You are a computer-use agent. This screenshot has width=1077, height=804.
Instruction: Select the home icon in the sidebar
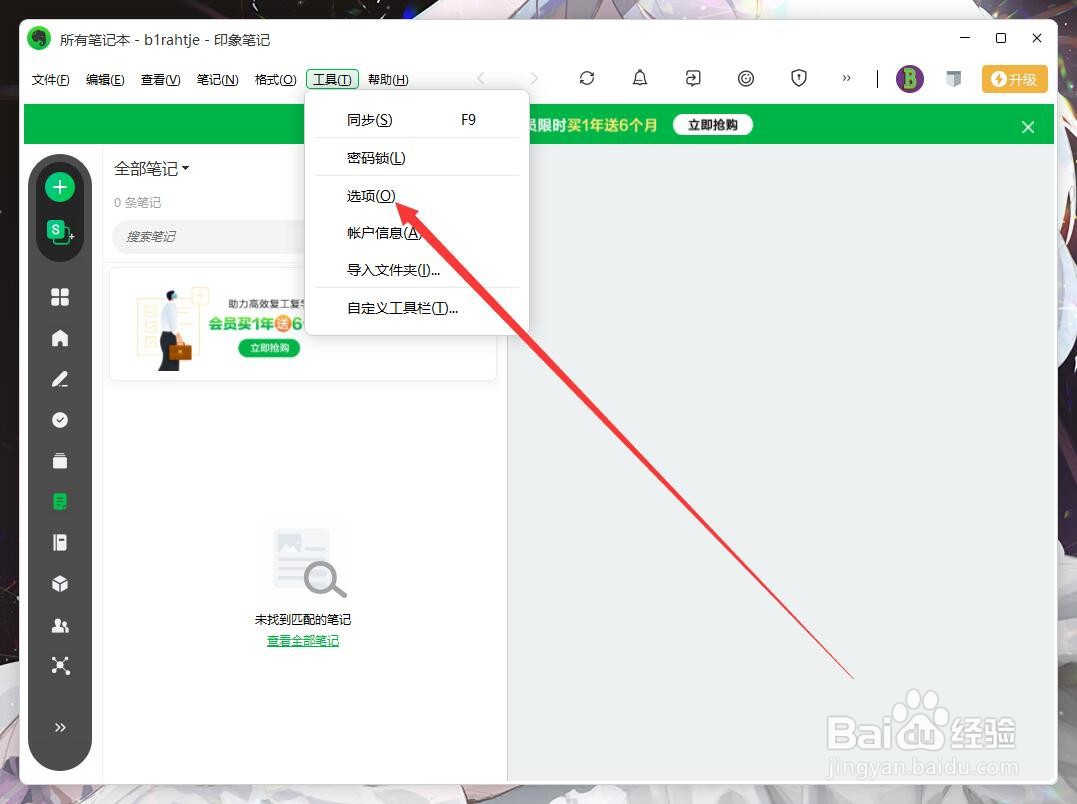click(x=60, y=338)
